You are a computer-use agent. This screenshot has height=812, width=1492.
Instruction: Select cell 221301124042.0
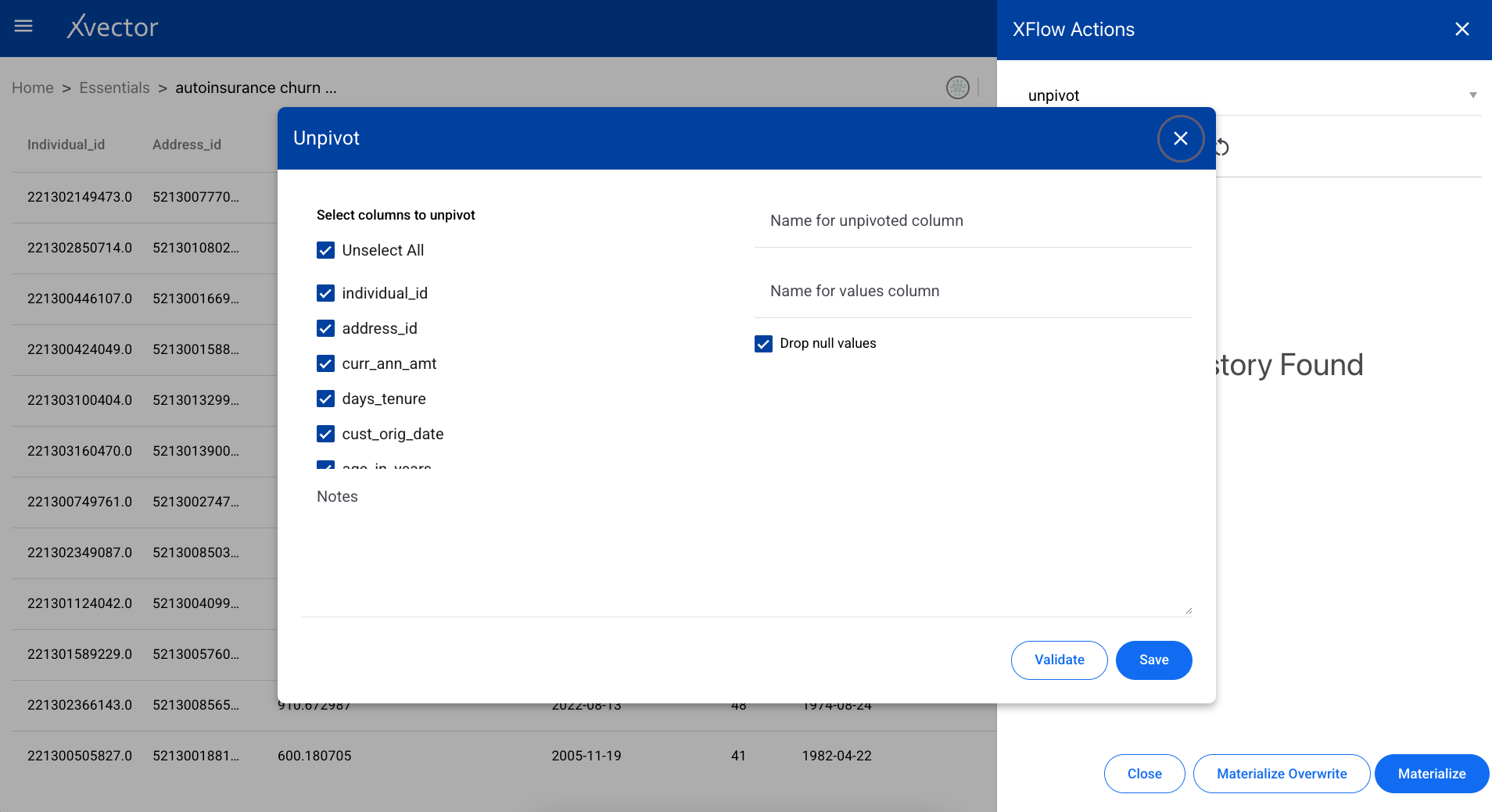[x=80, y=603]
